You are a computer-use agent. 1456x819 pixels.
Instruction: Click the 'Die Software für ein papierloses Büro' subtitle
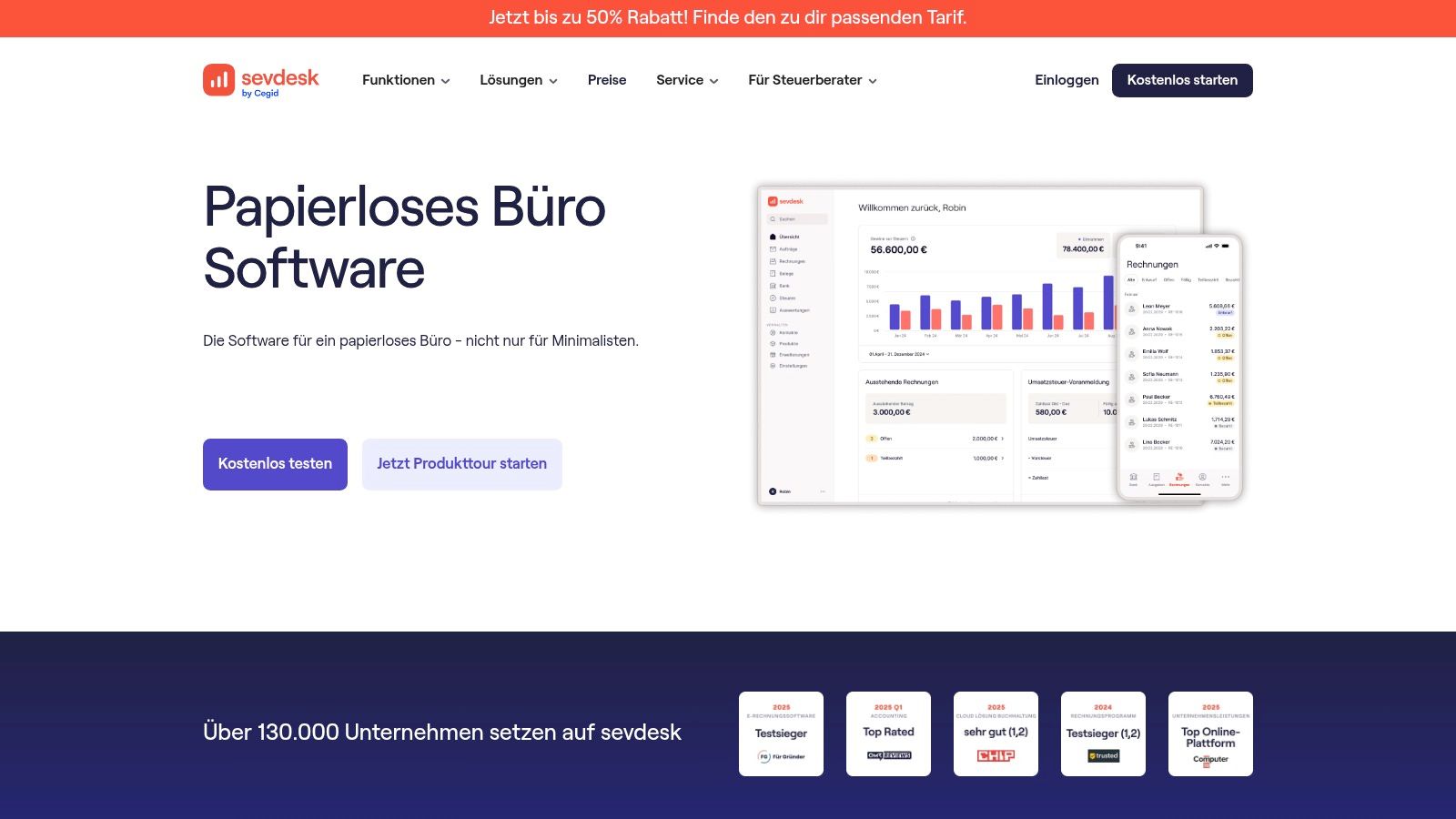pos(420,341)
